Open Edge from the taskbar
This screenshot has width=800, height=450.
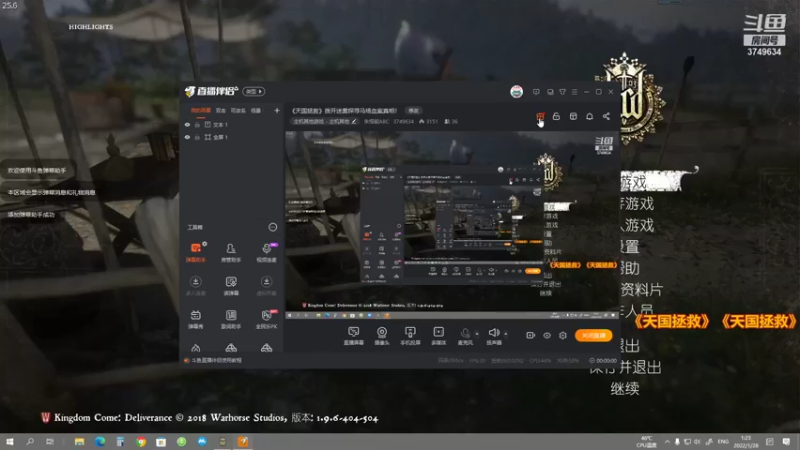99,441
